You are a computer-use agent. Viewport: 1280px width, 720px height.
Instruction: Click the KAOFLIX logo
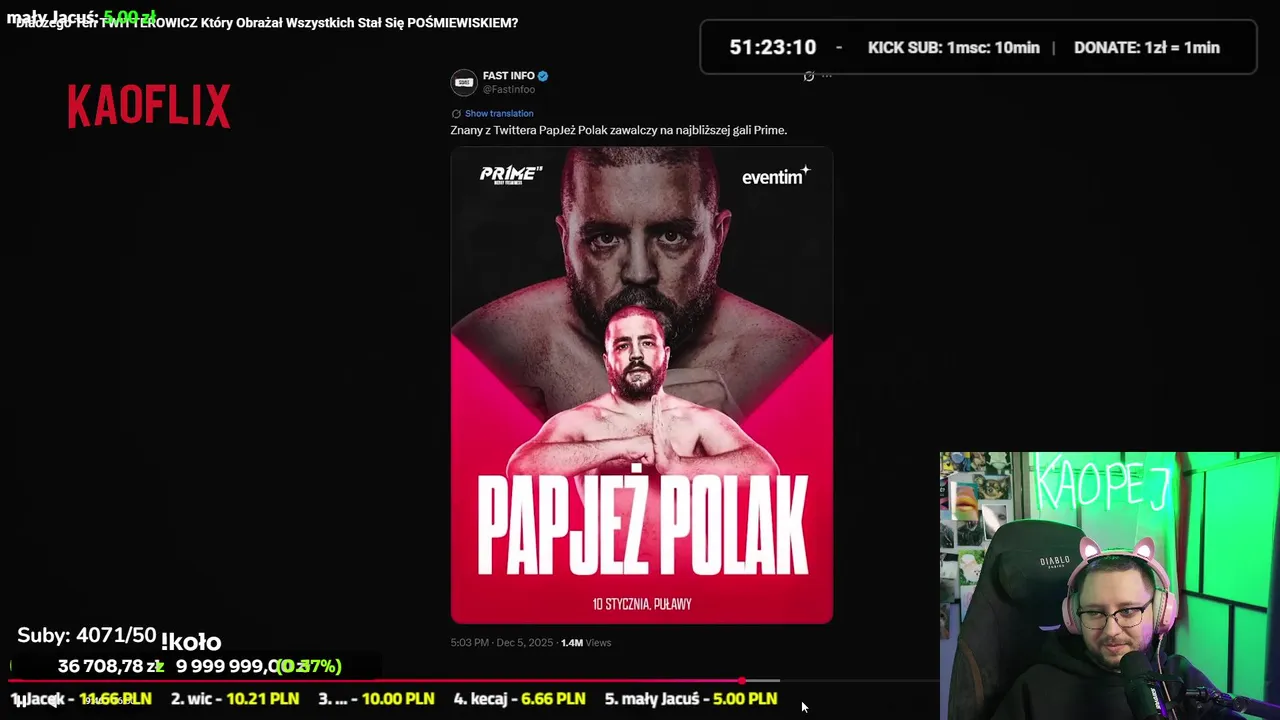point(149,106)
